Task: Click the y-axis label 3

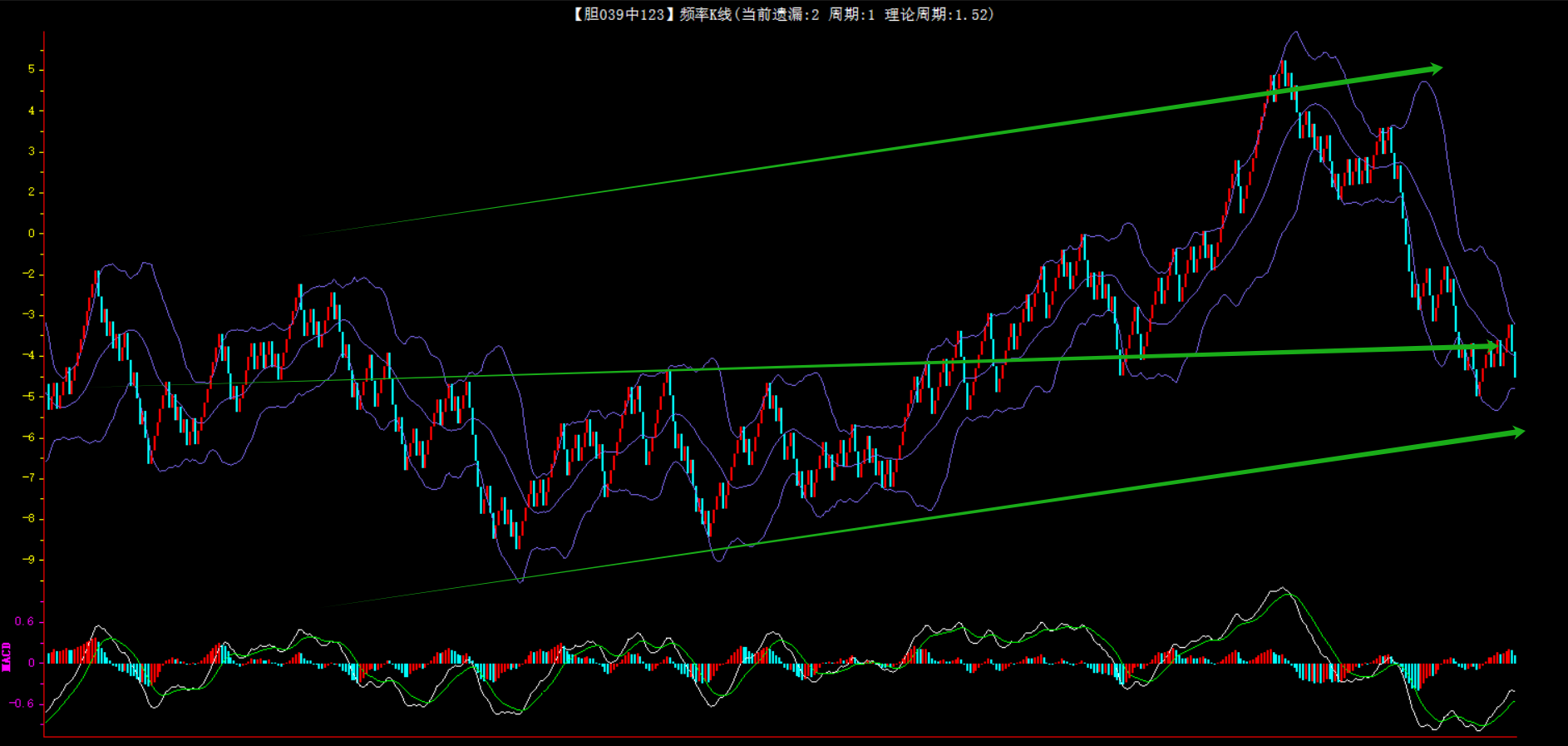Action: tap(32, 151)
